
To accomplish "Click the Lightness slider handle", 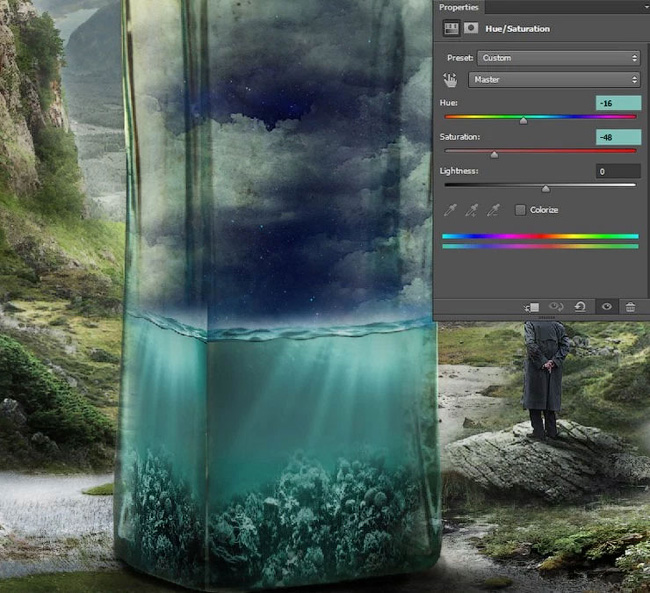I will pyautogui.click(x=546, y=189).
